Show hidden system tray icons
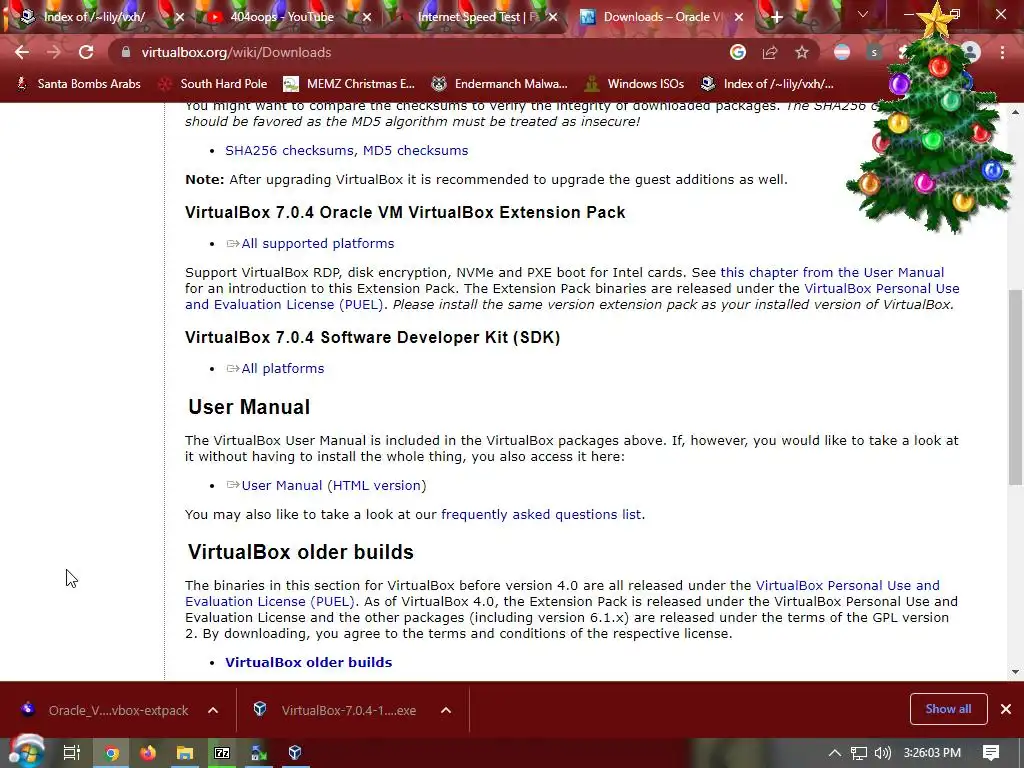The width and height of the screenshot is (1024, 768). [835, 753]
